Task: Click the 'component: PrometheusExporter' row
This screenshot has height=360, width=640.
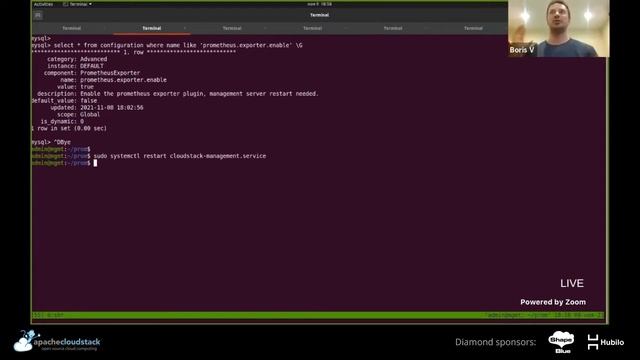Action: coord(92,73)
